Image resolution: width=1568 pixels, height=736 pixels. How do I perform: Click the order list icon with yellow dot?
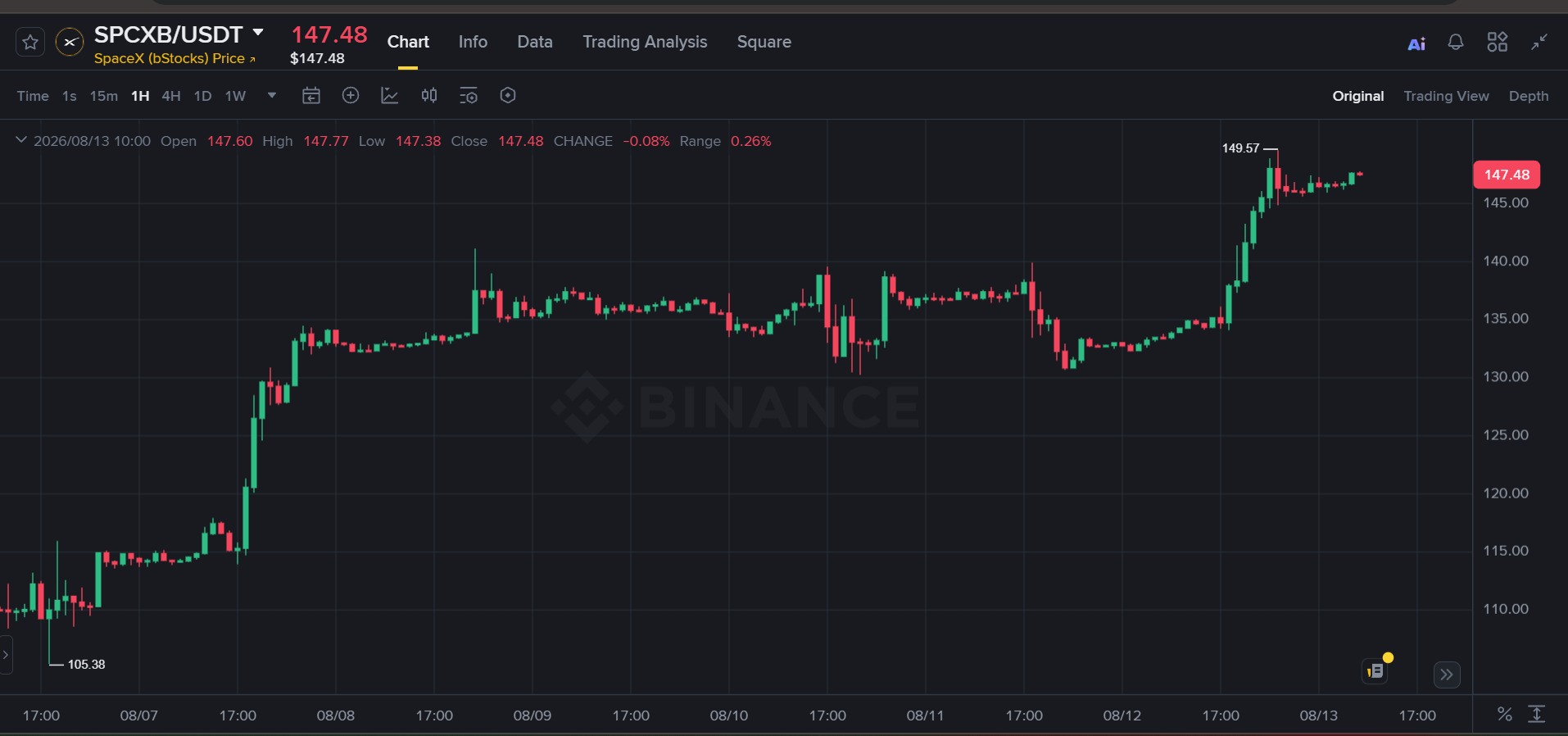[1376, 670]
